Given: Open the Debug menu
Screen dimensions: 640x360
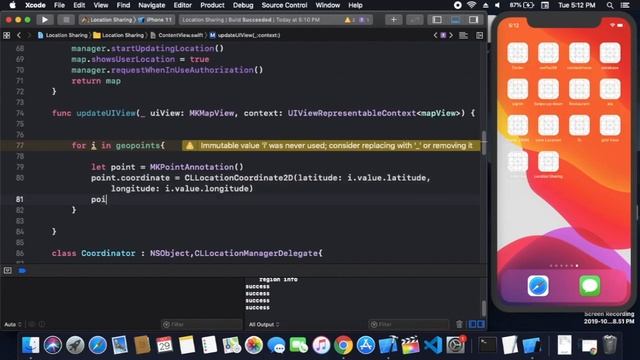Looking at the screenshot, I should tap(243, 5).
